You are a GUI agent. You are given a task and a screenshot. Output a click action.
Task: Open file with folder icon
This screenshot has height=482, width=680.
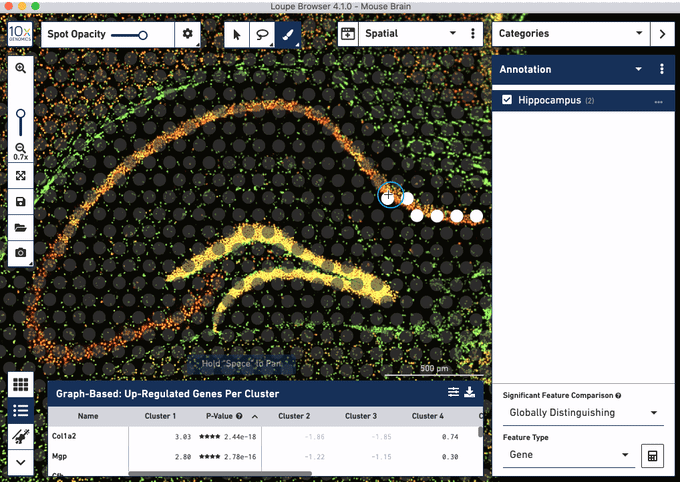(20, 227)
